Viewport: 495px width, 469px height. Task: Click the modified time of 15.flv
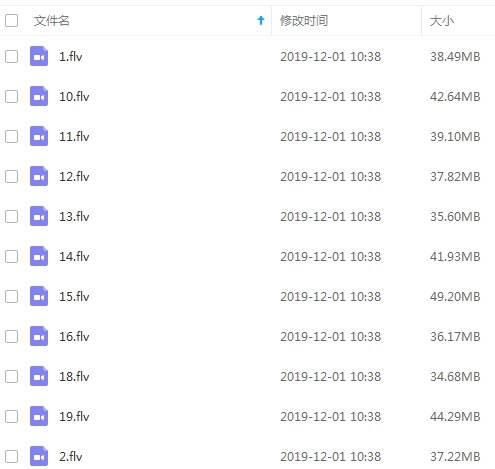point(330,297)
